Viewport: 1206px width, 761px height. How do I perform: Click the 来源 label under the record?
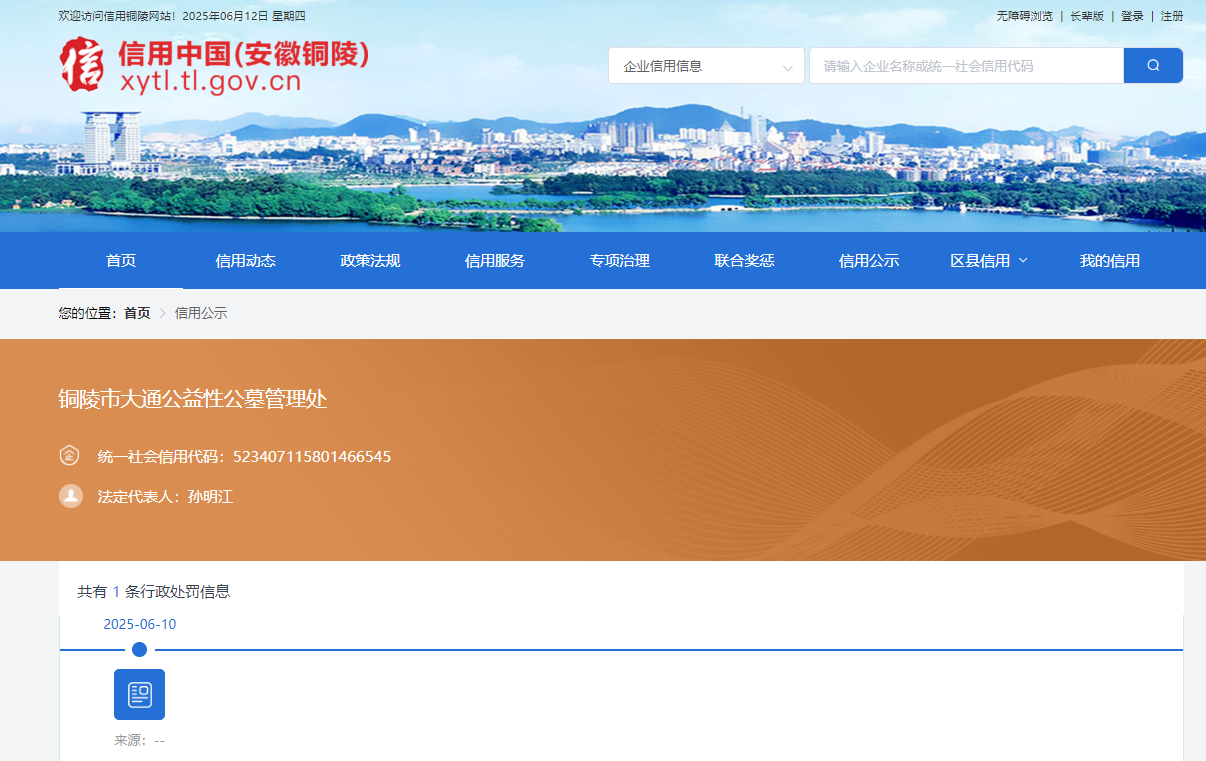139,741
